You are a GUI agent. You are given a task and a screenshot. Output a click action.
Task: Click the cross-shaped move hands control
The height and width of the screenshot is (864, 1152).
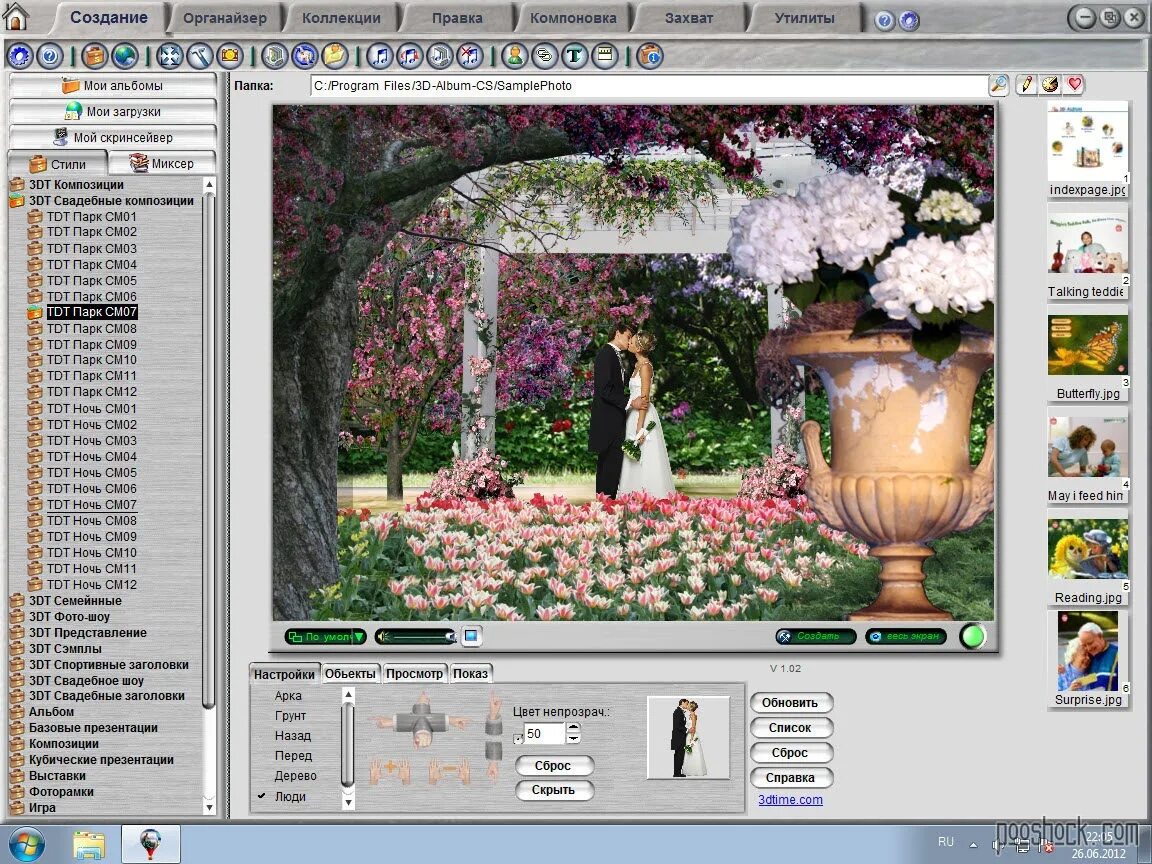pos(422,722)
